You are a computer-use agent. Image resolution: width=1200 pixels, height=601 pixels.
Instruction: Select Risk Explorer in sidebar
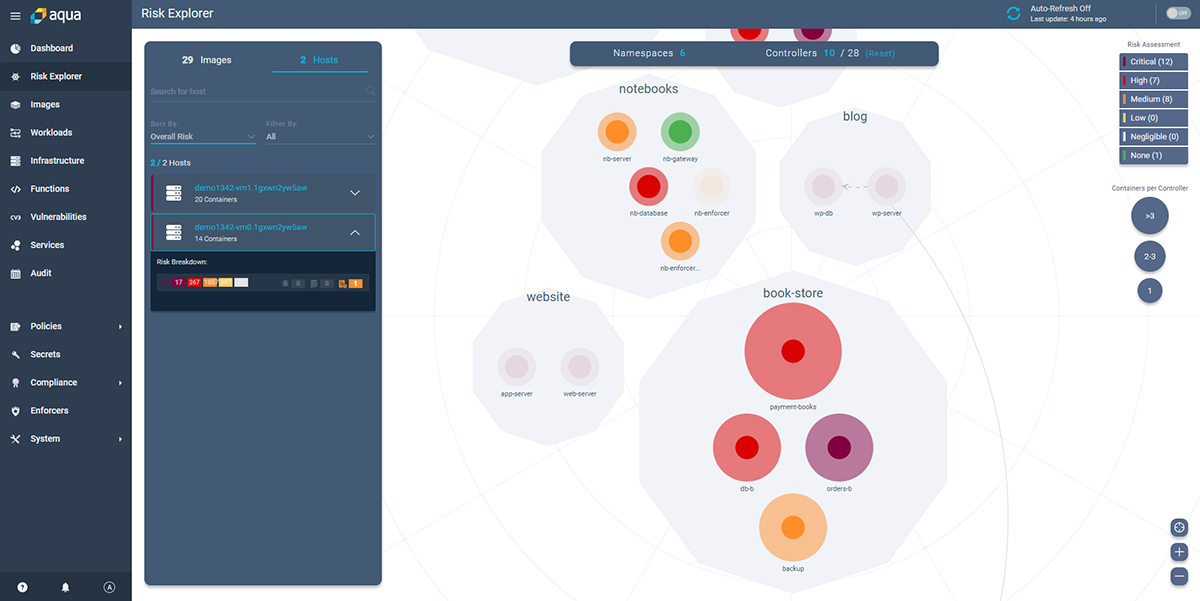[x=65, y=76]
